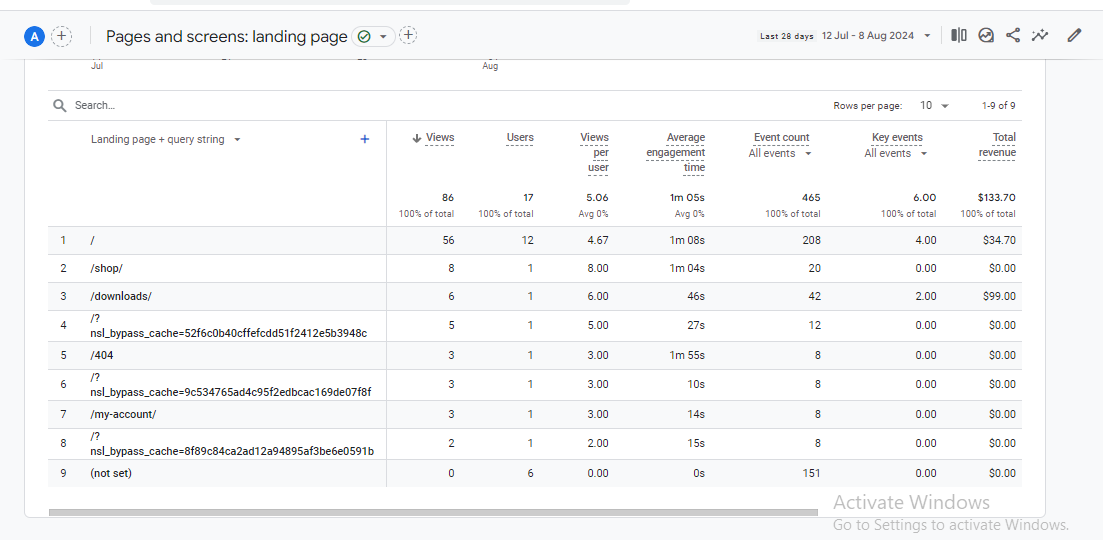
Task: Click event count 208 in / row
Action: 811,240
